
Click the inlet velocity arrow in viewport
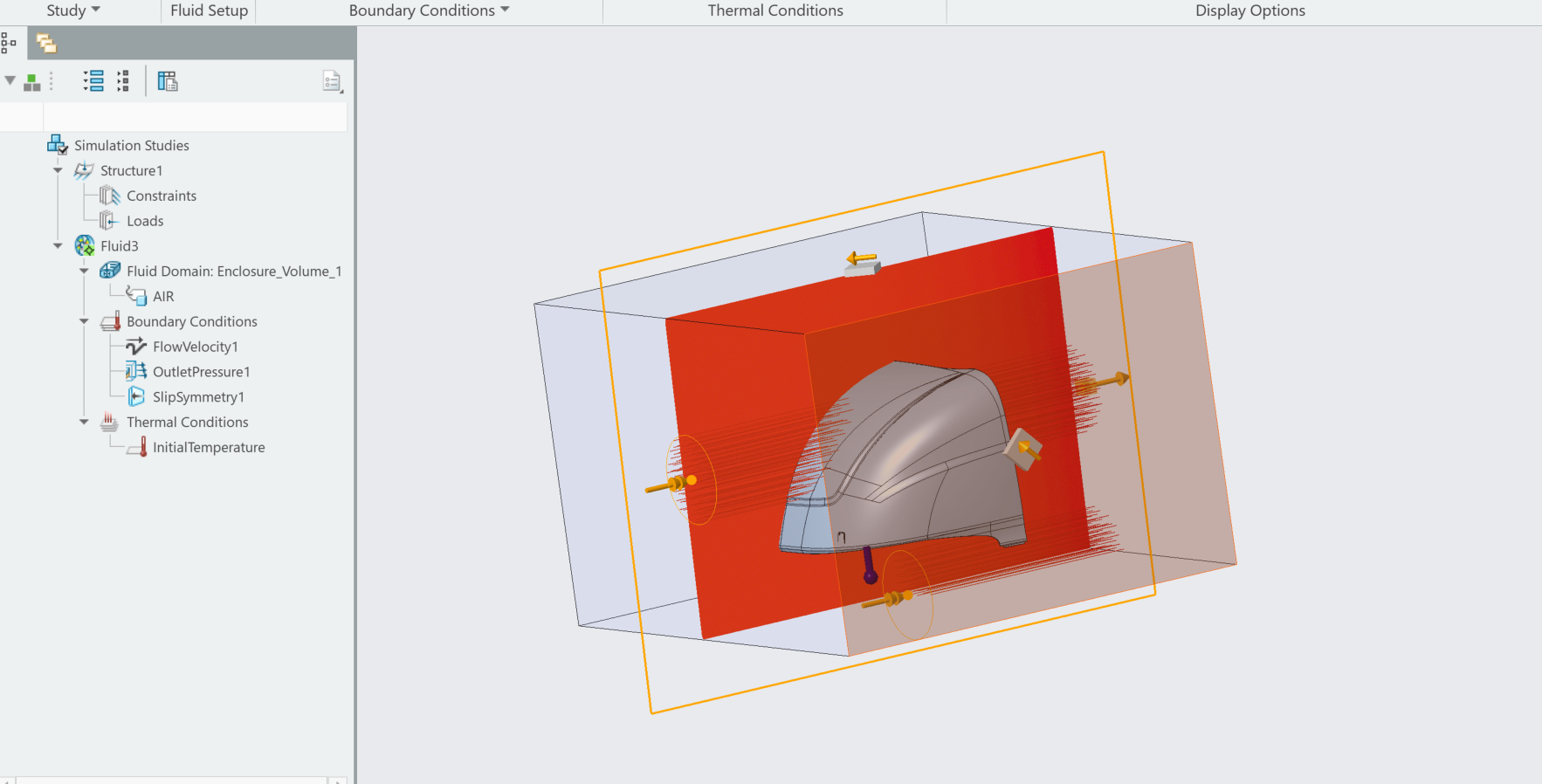[x=671, y=484]
